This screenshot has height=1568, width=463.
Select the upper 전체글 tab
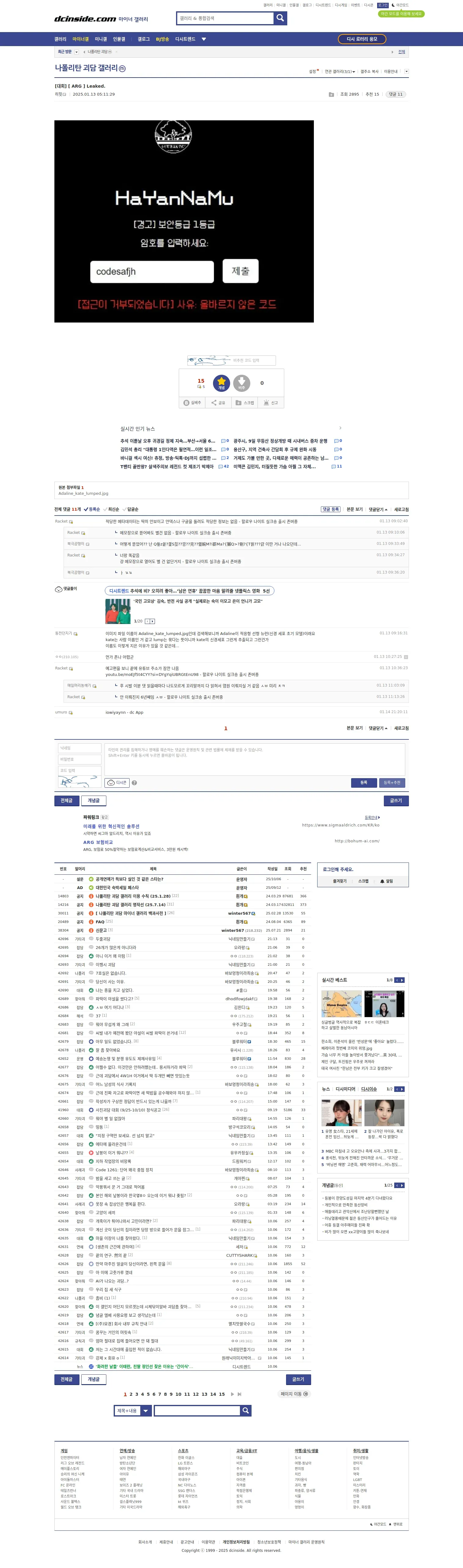[66, 800]
